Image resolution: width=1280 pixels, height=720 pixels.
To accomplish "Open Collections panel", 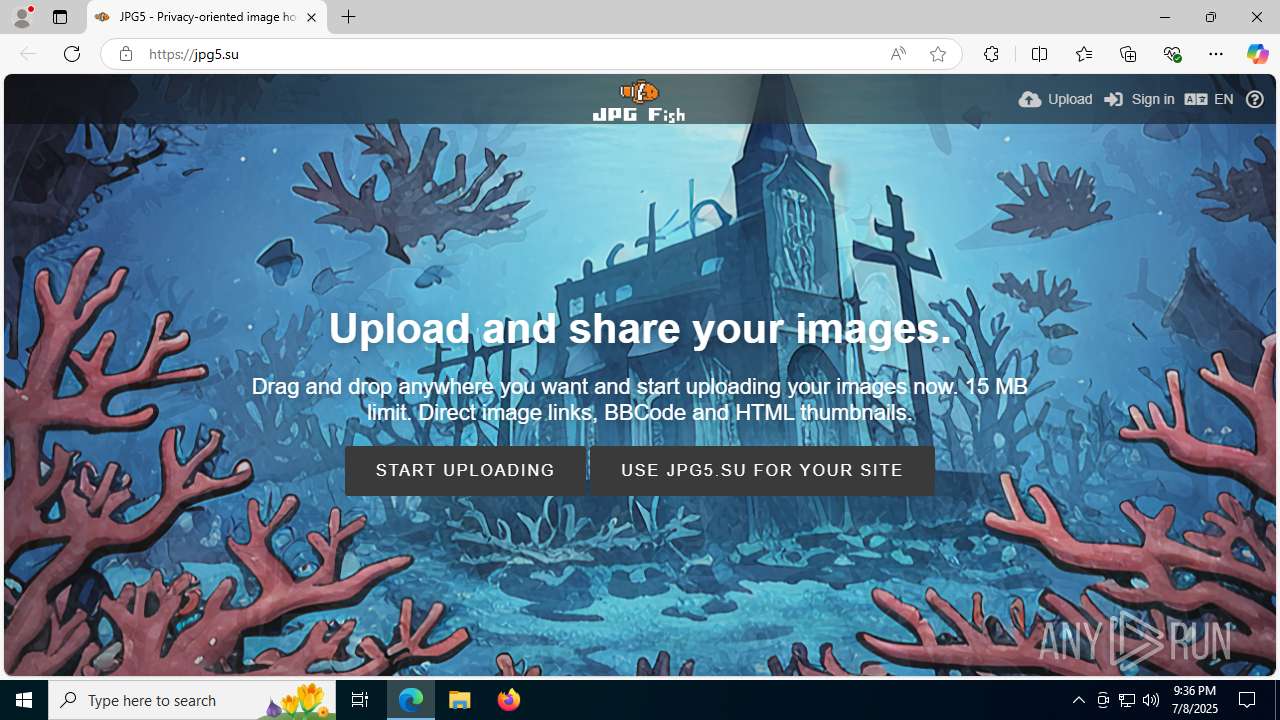I will click(1128, 54).
